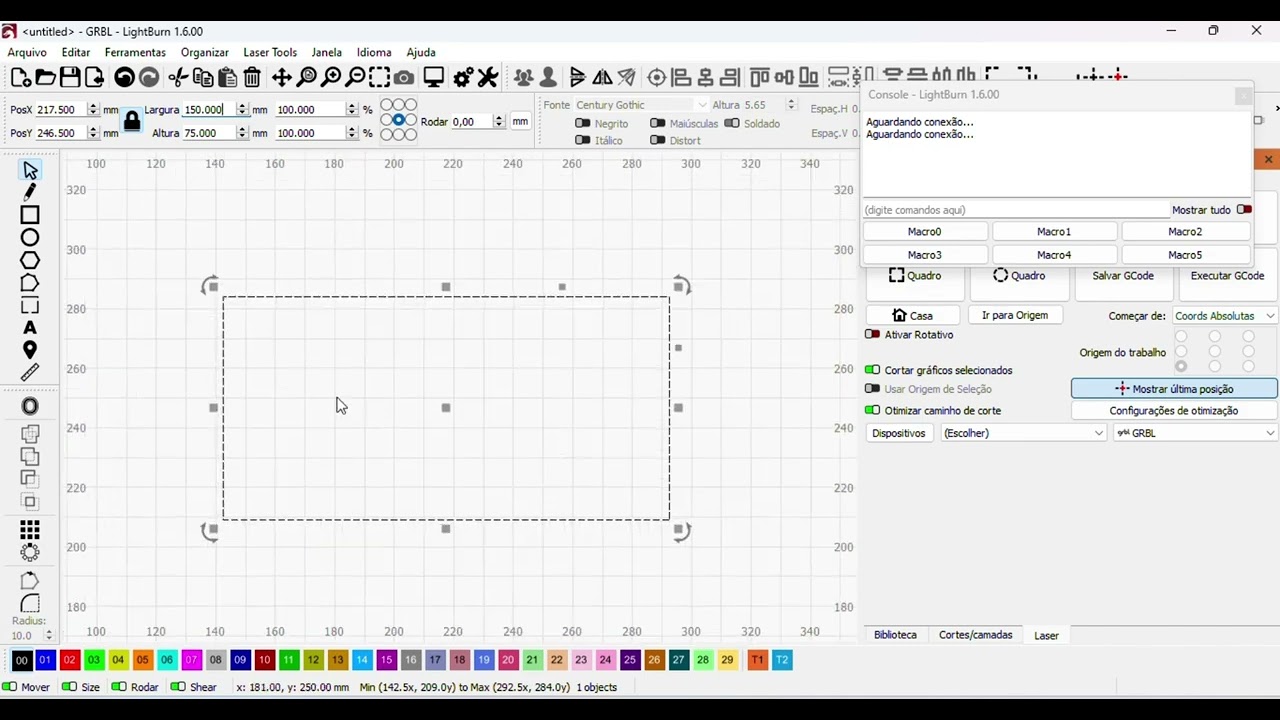Switch to the Biblioteca tab
Screen dimensions: 1280x720
click(x=895, y=635)
